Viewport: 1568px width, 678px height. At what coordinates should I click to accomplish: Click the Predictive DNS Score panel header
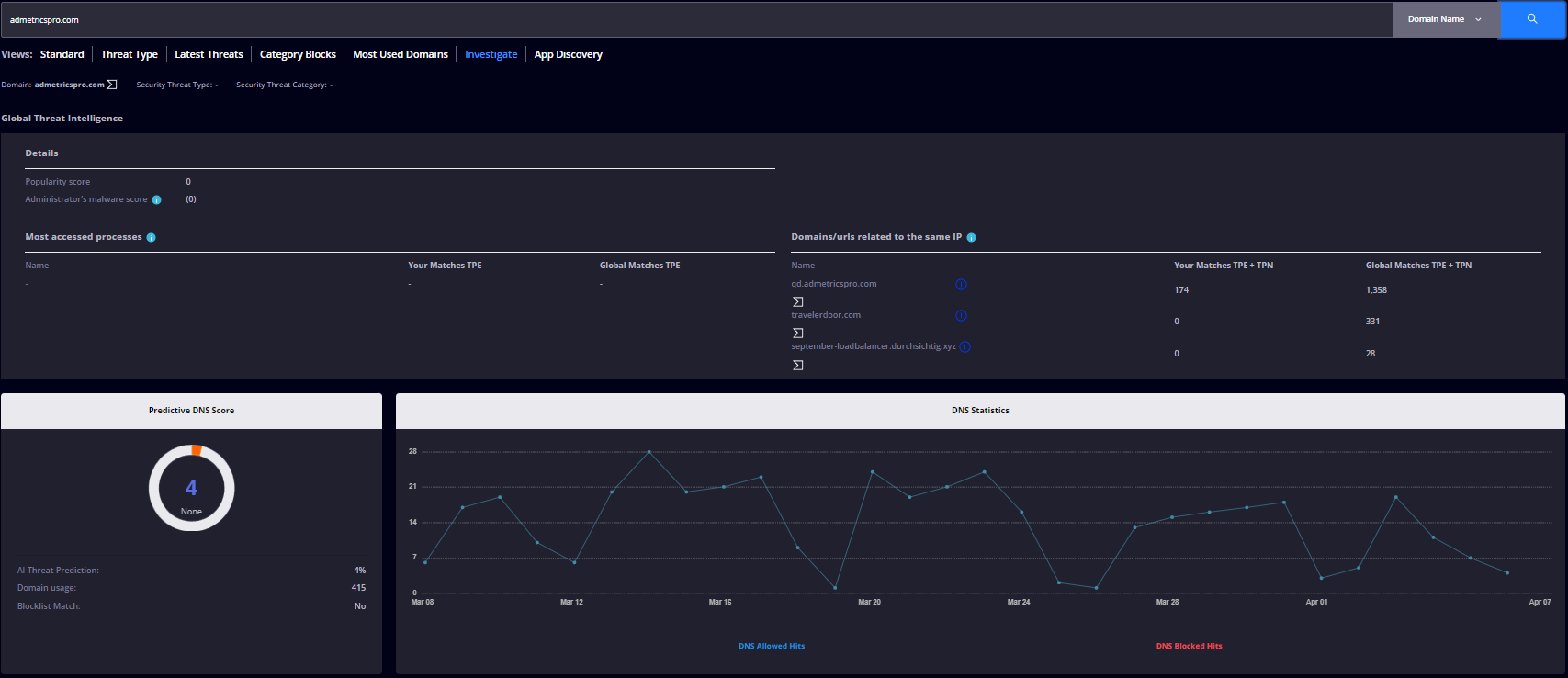pyautogui.click(x=191, y=411)
